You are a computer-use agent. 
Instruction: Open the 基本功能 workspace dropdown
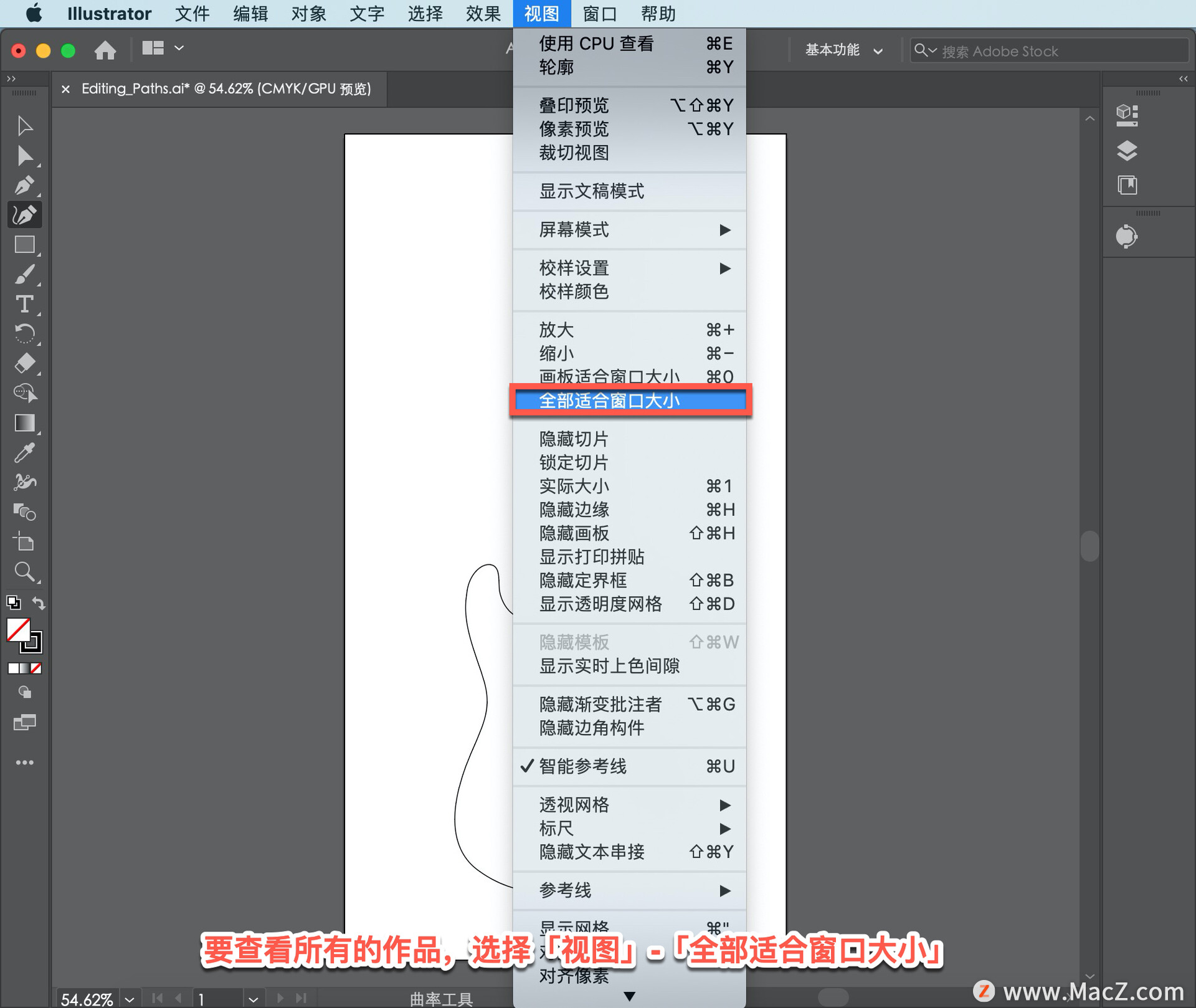844,50
